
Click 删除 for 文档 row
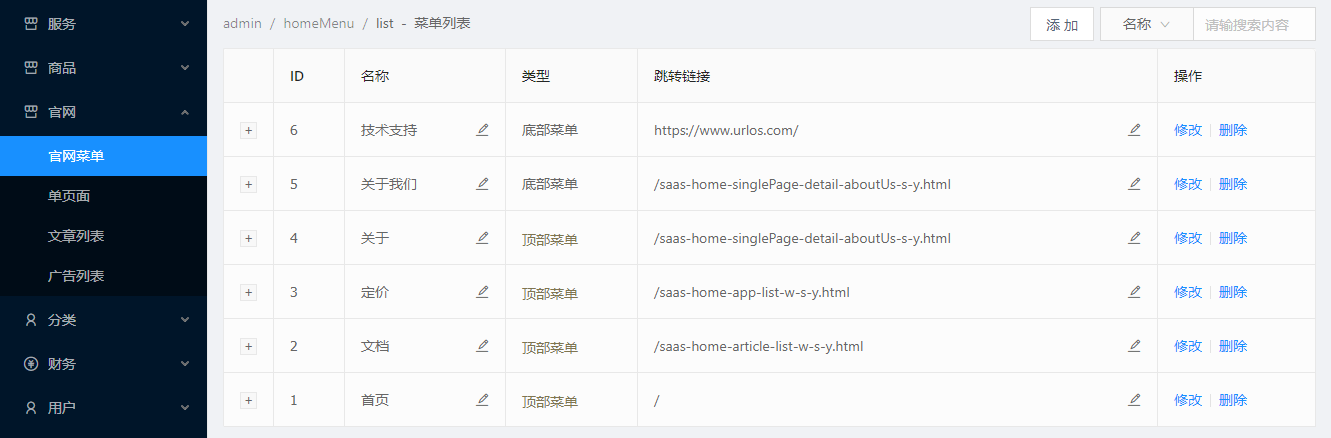tap(1233, 346)
